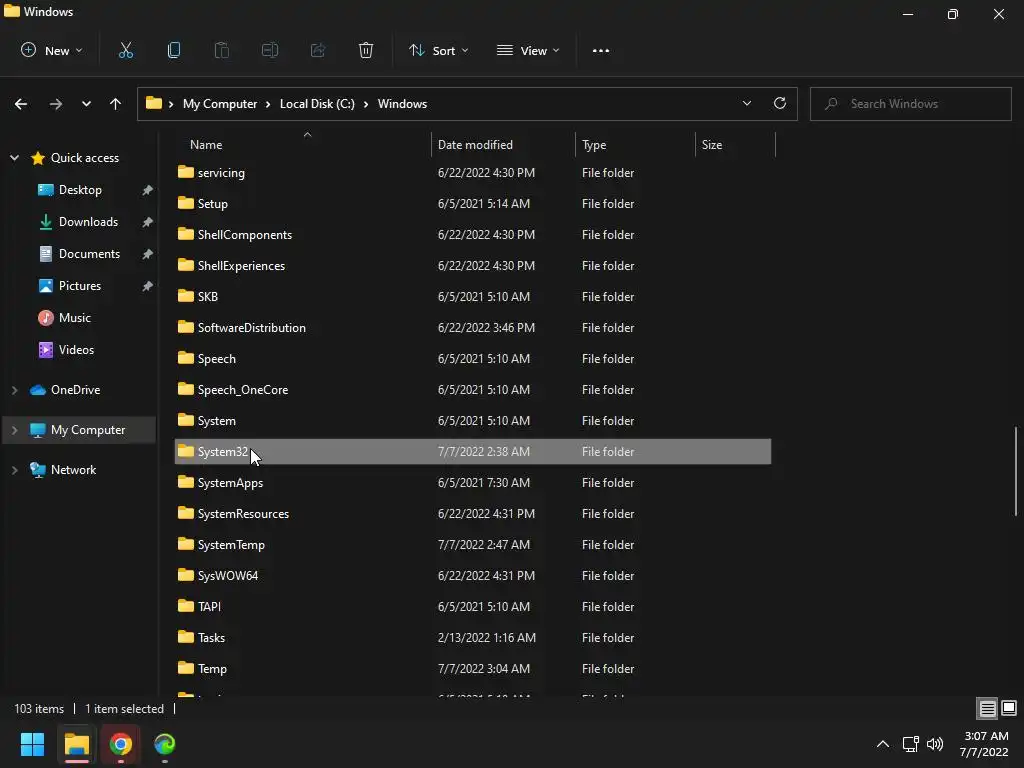Screen dimensions: 1024x768
Task: Open Pictures in Quick access
Action: tap(80, 286)
